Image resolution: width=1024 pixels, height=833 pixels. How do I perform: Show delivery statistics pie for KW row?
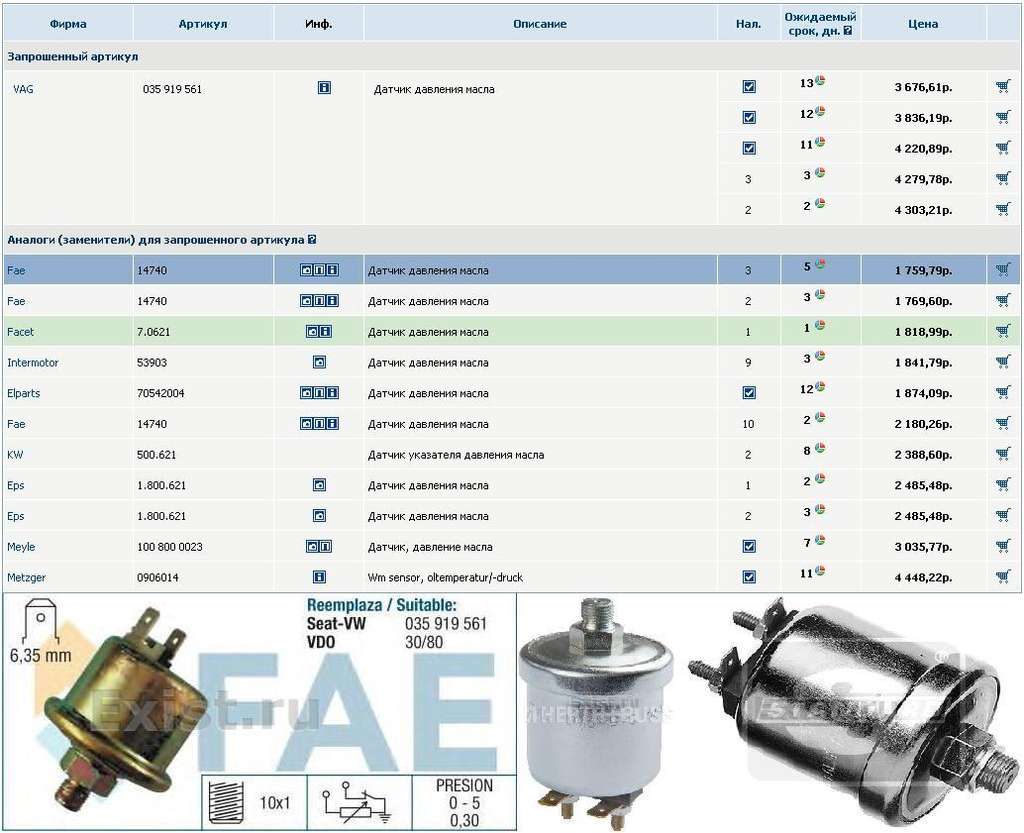click(x=820, y=447)
